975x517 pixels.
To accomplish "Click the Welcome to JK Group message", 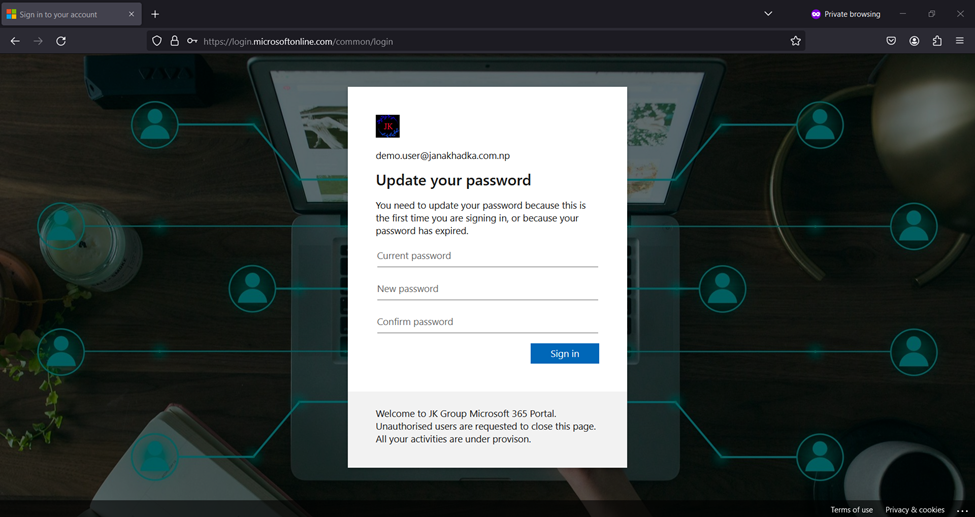I will pyautogui.click(x=486, y=426).
